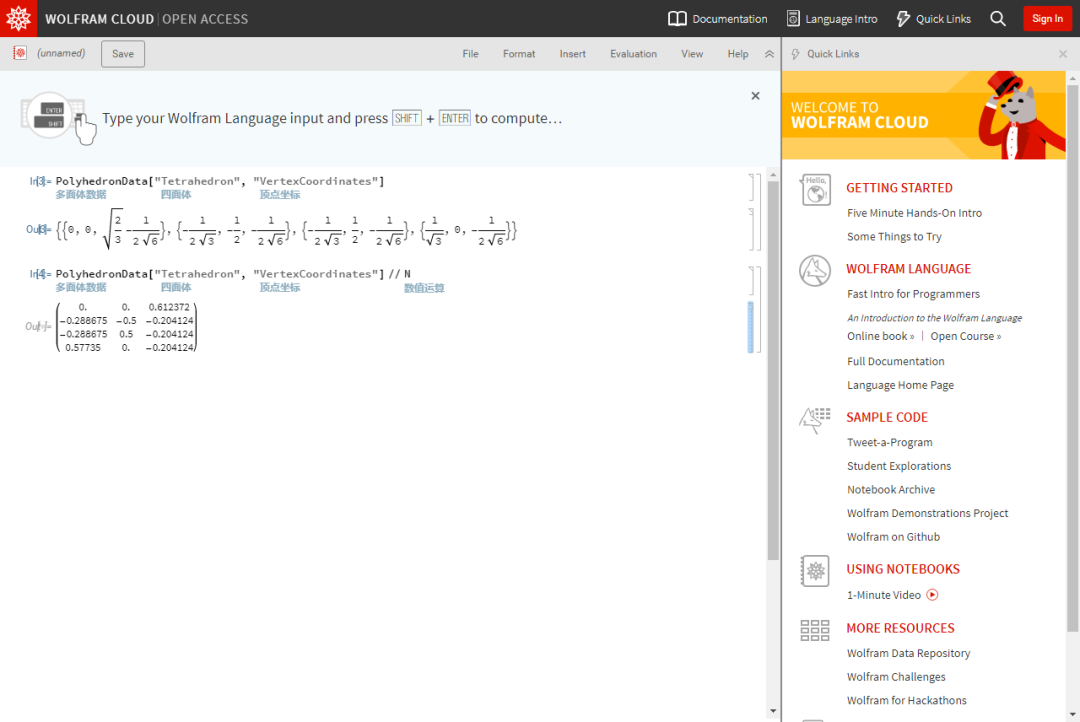Open Wolfram Data Repository link
This screenshot has height=722, width=1080.
tap(908, 653)
